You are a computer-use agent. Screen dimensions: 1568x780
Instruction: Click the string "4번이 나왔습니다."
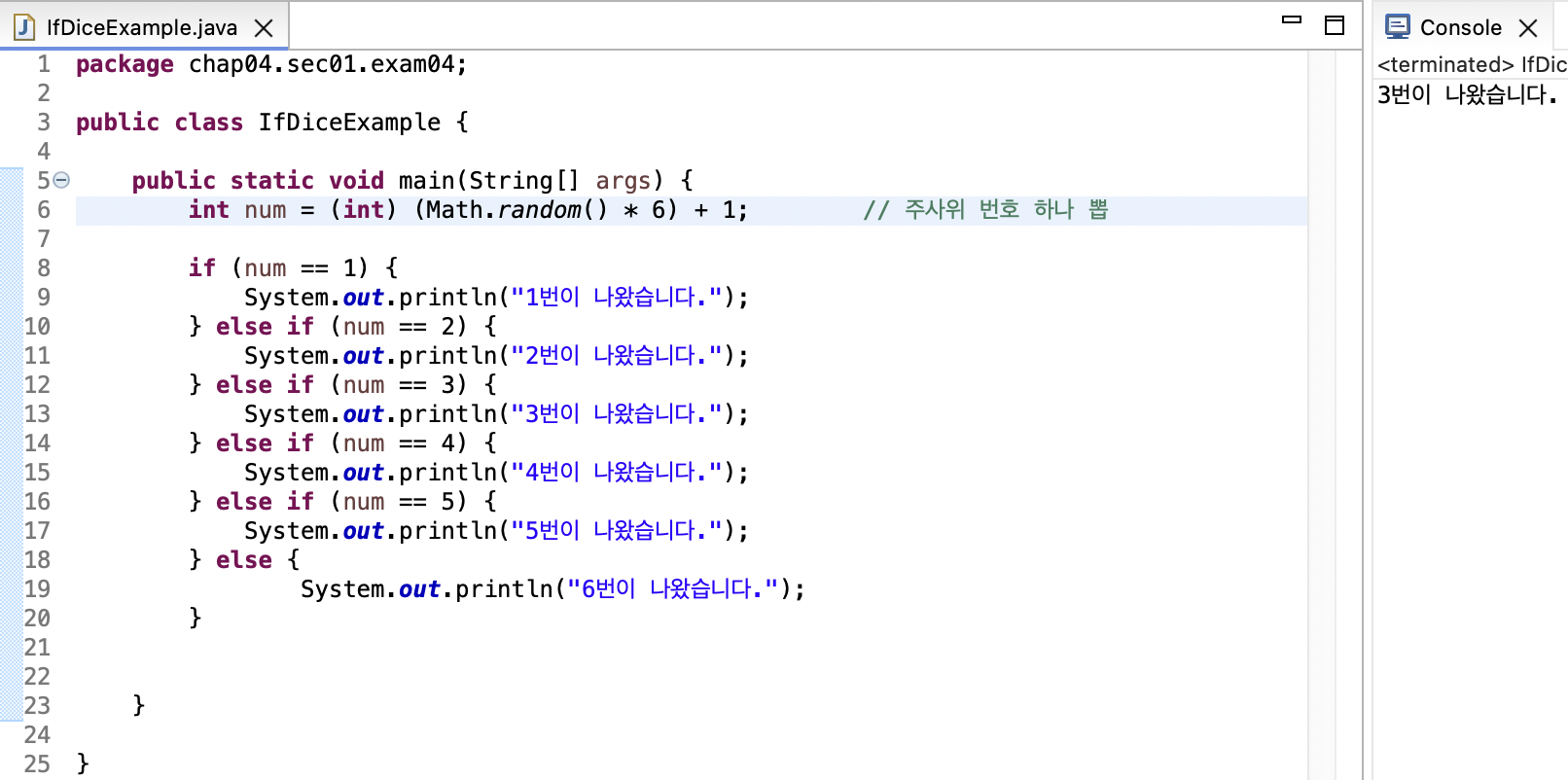(x=618, y=473)
